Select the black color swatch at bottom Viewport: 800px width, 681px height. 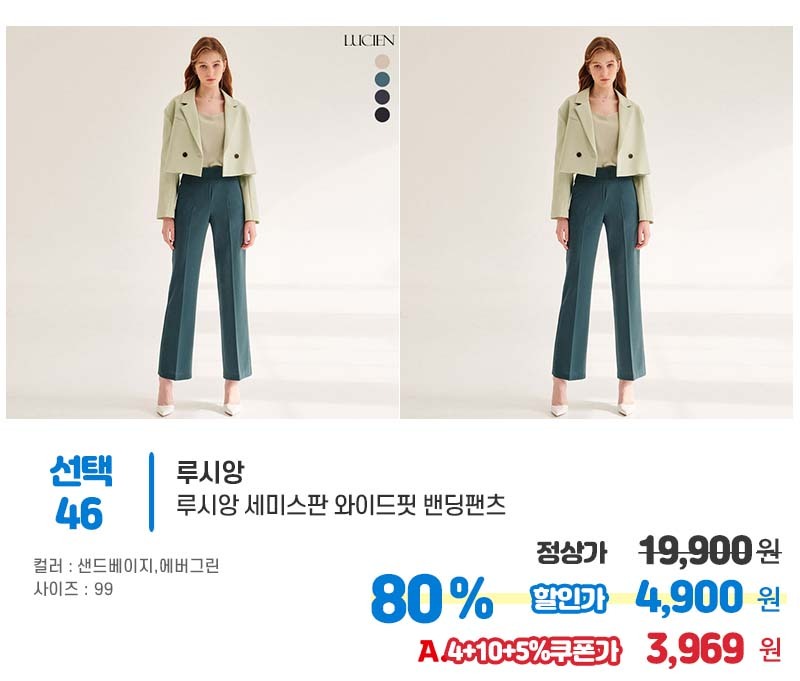382,115
